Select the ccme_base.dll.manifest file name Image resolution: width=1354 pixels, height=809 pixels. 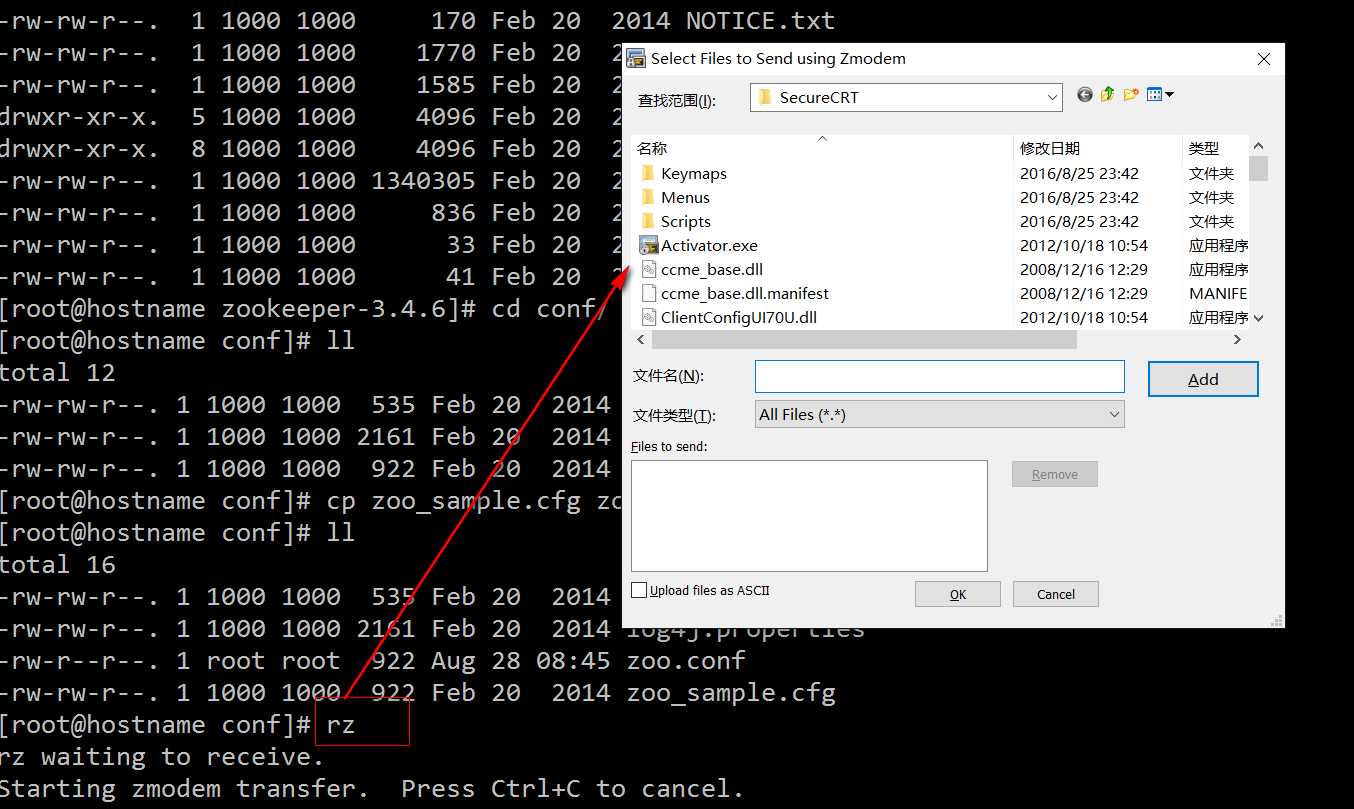[745, 294]
